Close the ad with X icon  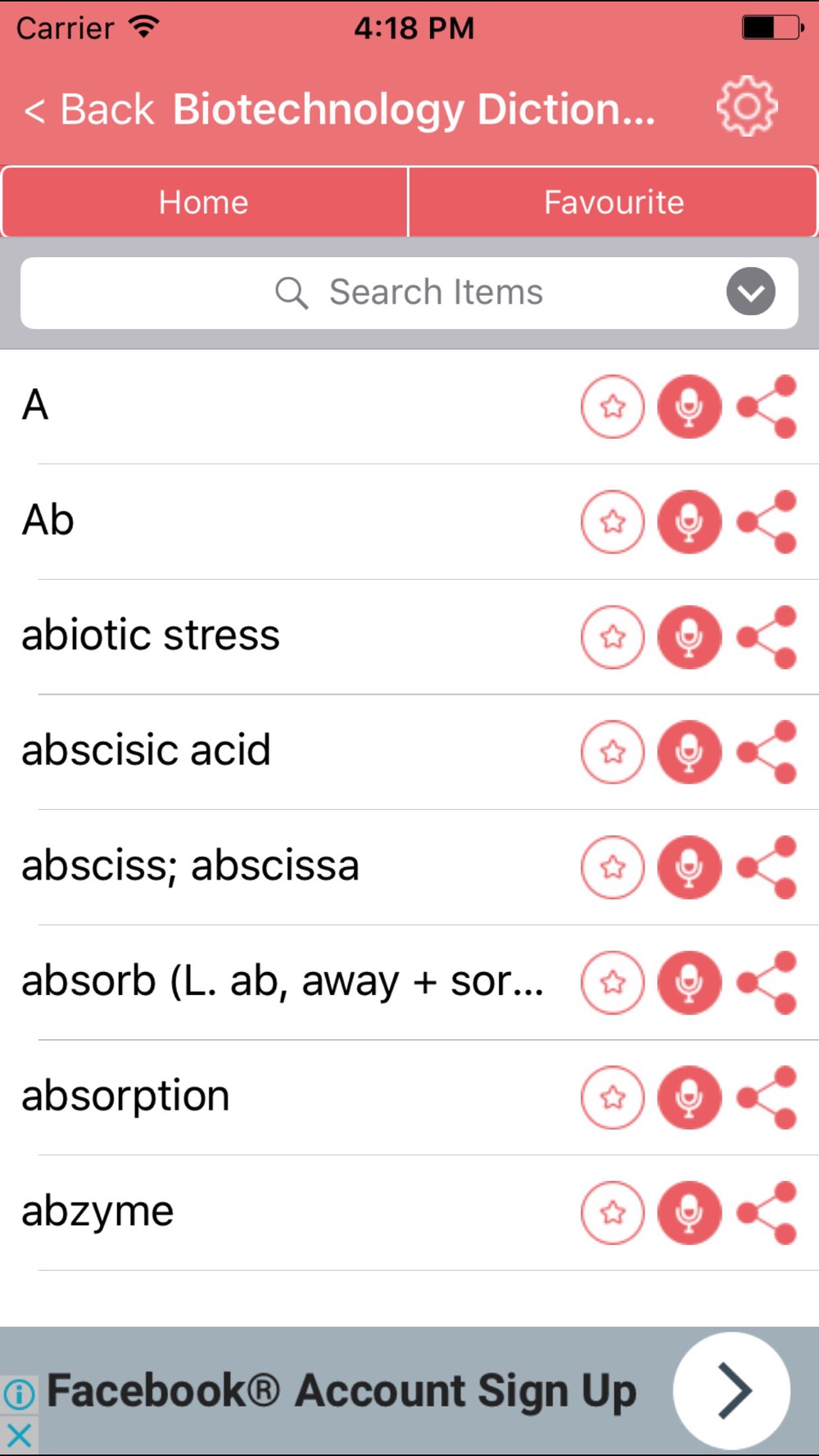pyautogui.click(x=19, y=1435)
